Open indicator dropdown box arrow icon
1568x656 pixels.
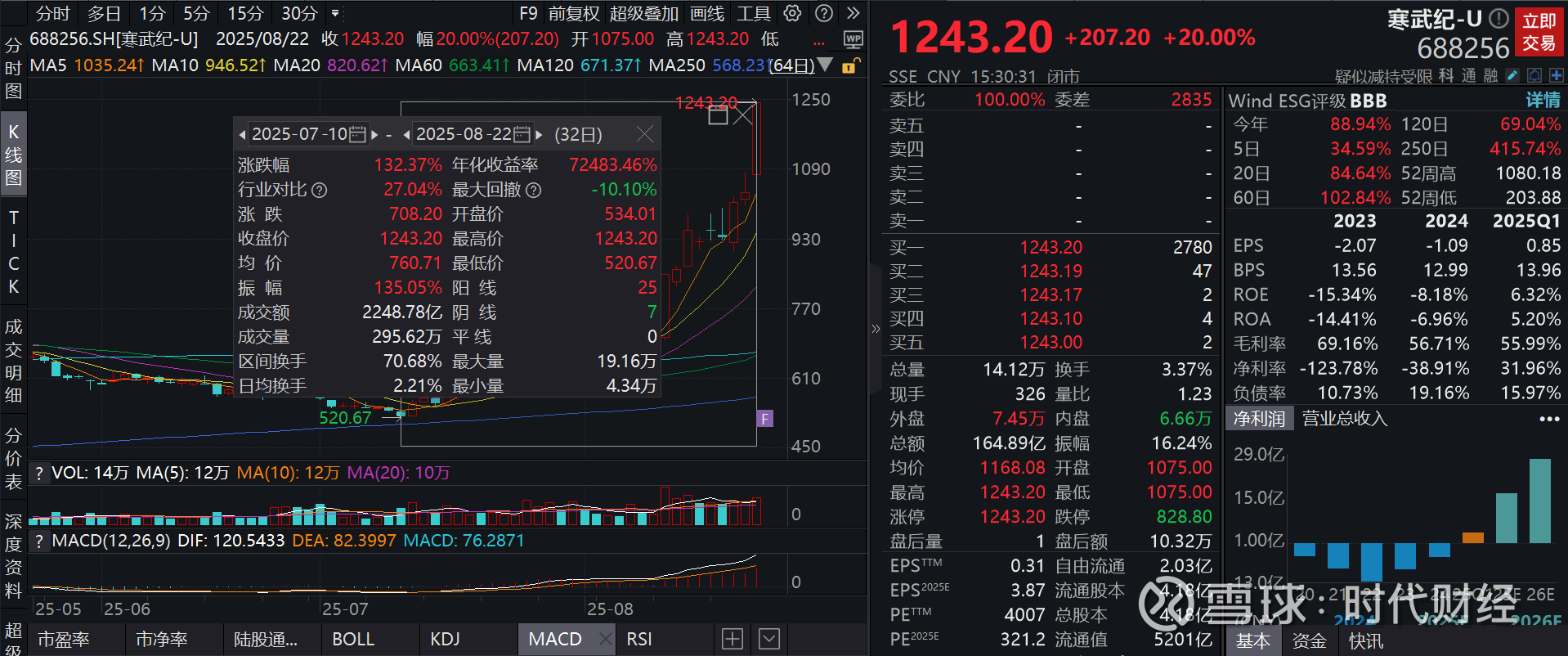[769, 639]
